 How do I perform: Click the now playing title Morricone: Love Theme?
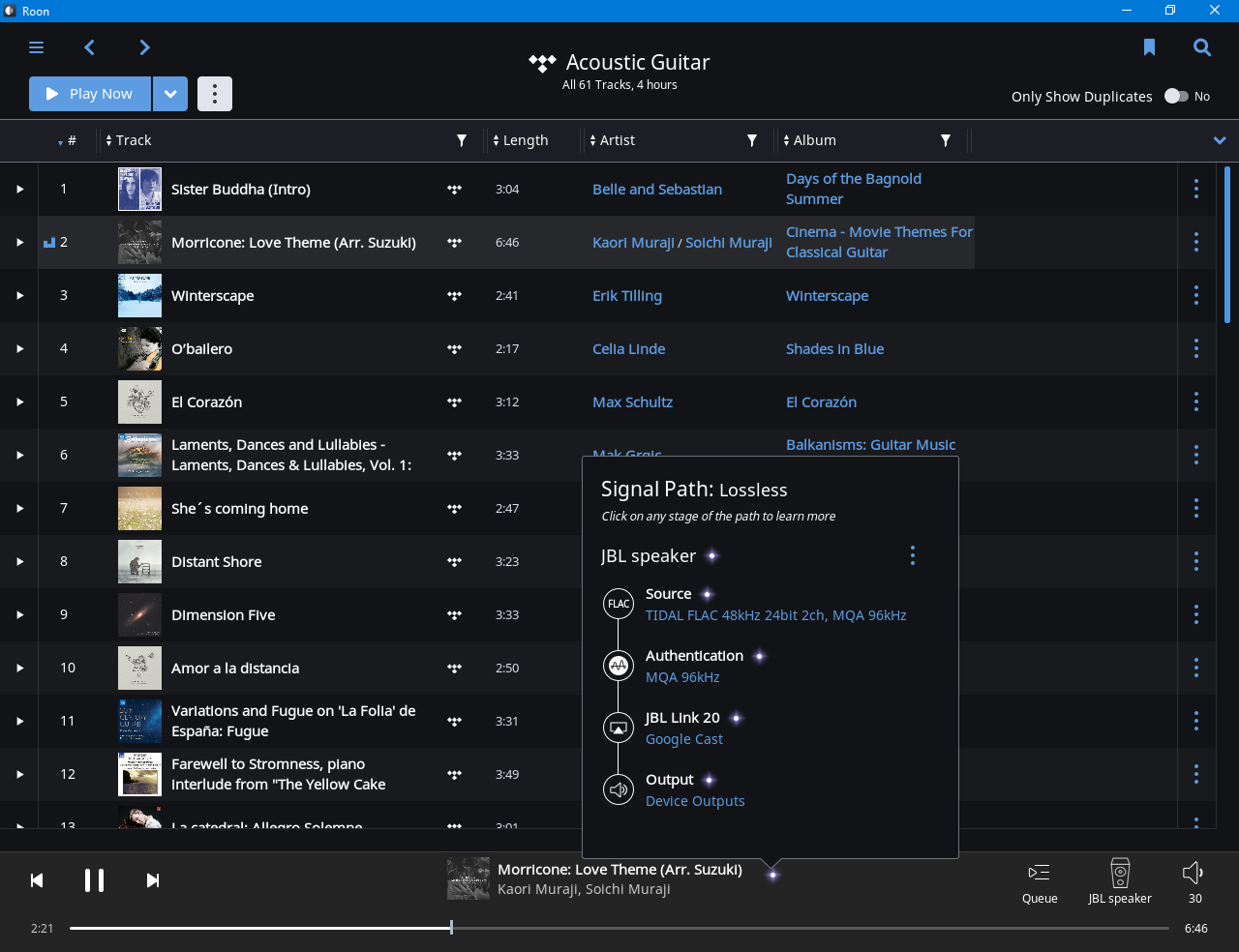tap(619, 870)
